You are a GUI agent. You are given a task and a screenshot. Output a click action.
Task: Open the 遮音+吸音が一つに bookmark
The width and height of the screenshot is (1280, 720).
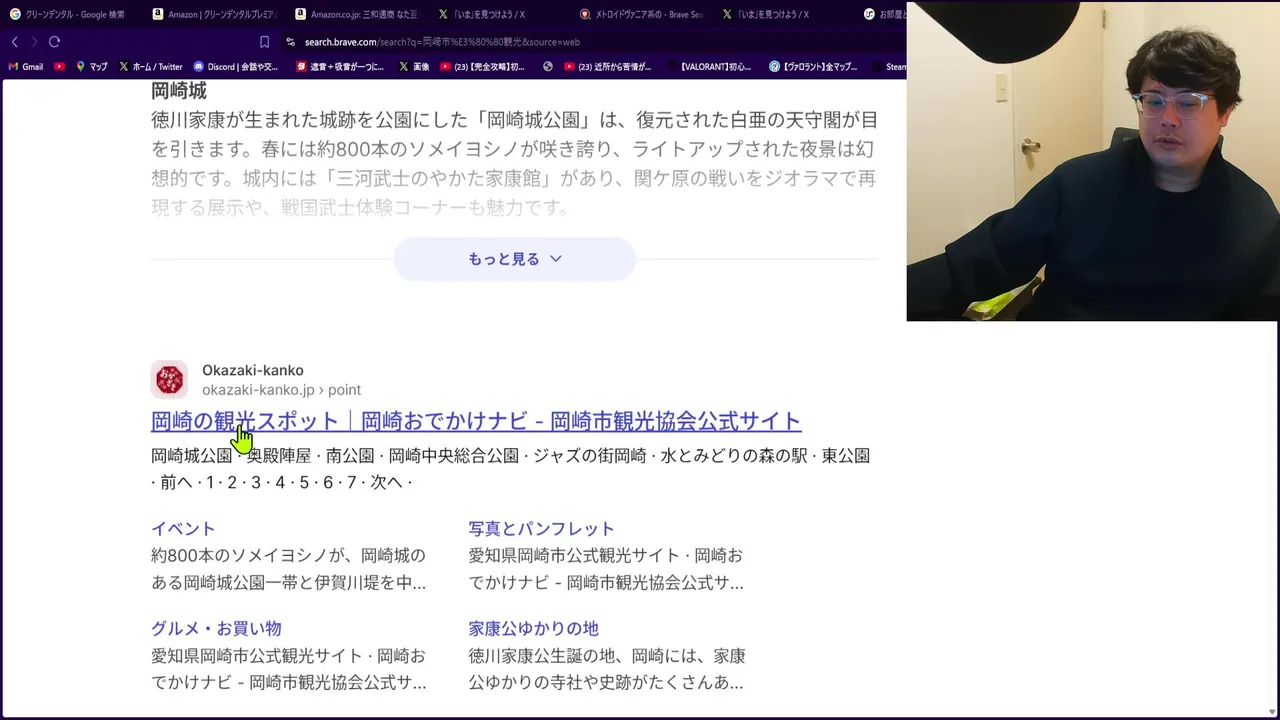339,67
